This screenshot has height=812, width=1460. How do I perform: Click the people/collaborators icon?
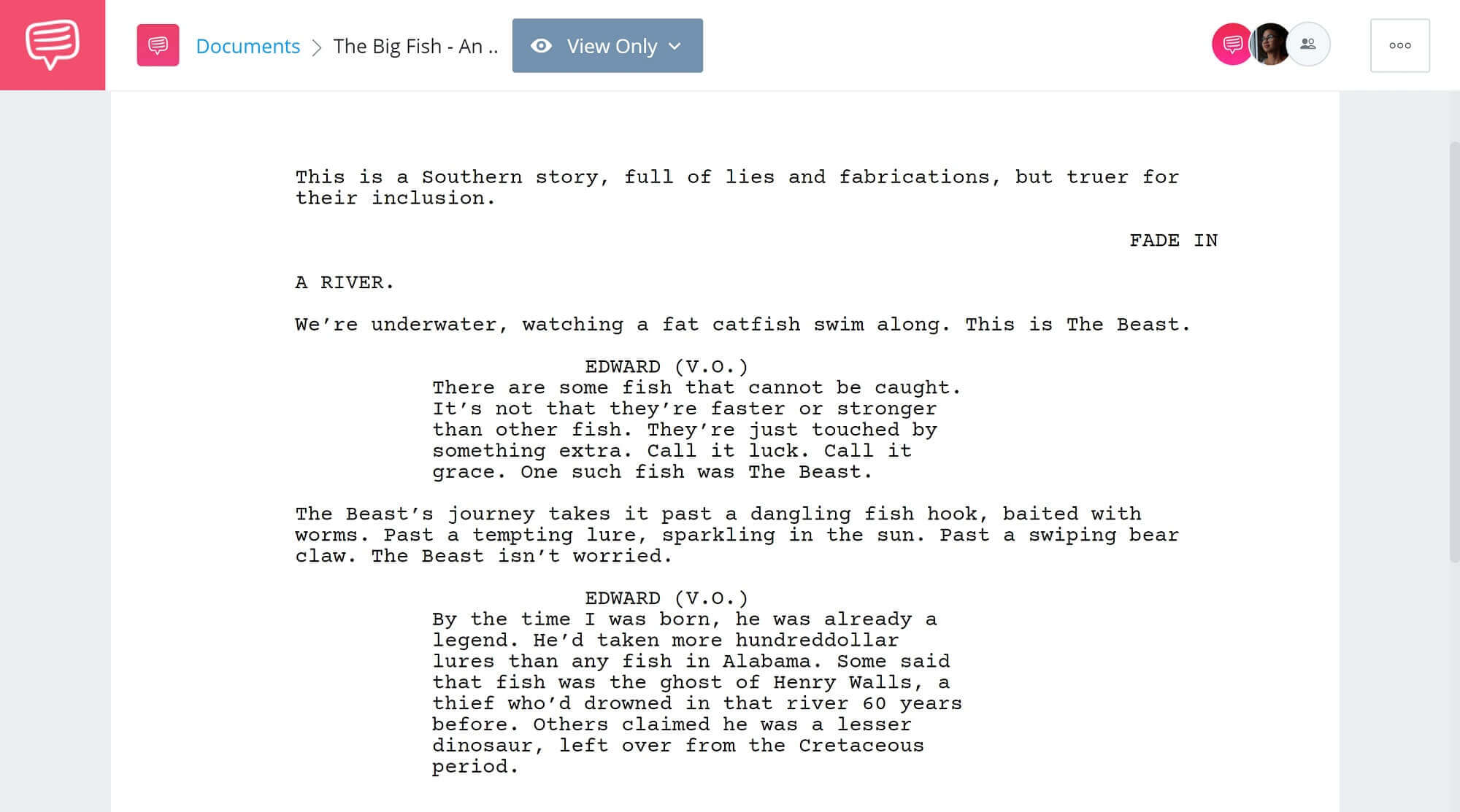point(1306,45)
